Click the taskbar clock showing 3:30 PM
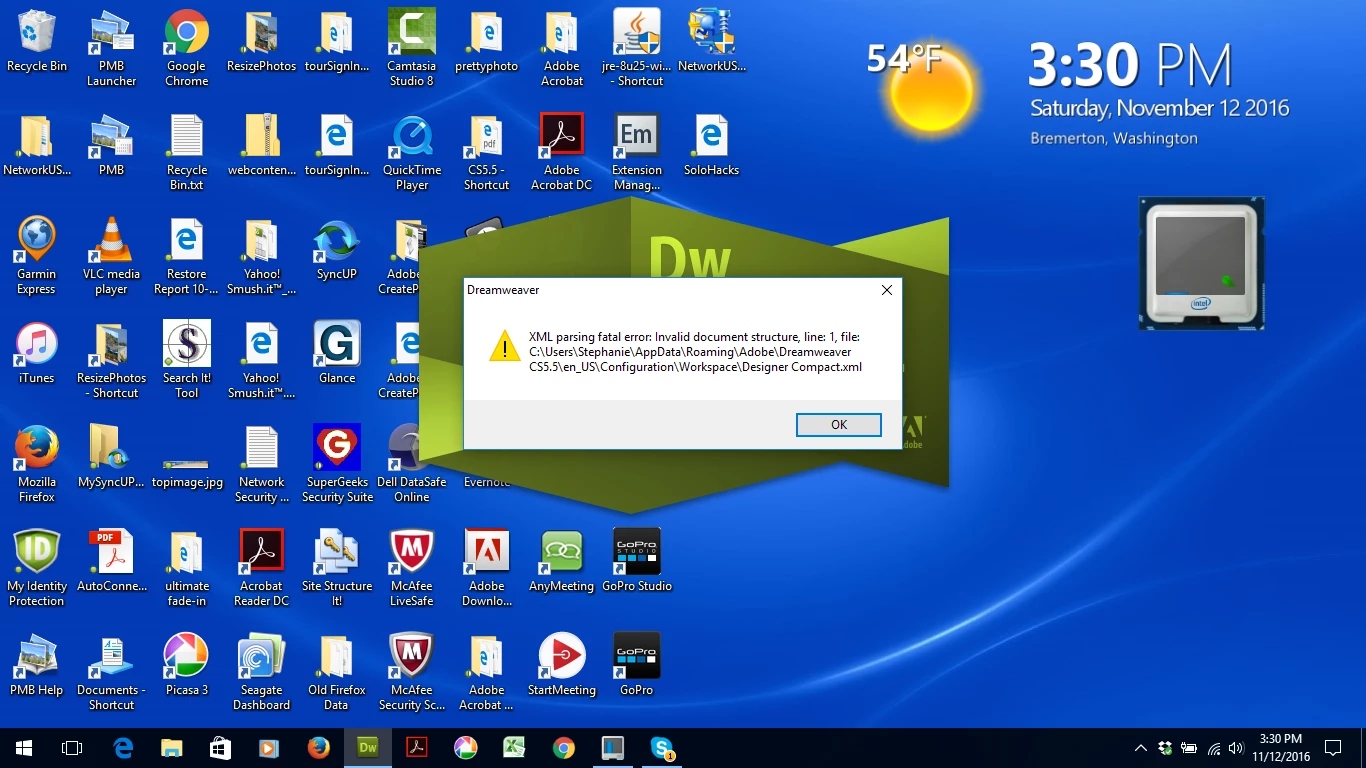The width and height of the screenshot is (1366, 768). [x=1281, y=748]
